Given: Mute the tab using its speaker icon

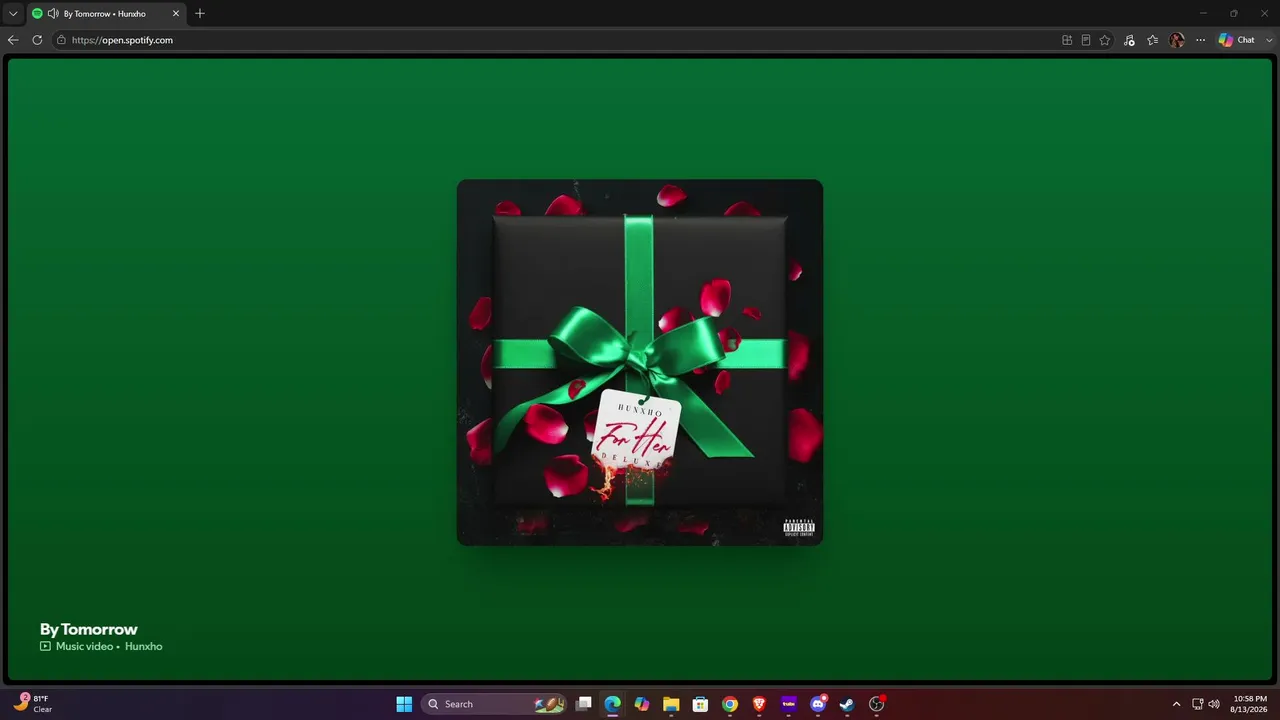Looking at the screenshot, I should [x=52, y=14].
